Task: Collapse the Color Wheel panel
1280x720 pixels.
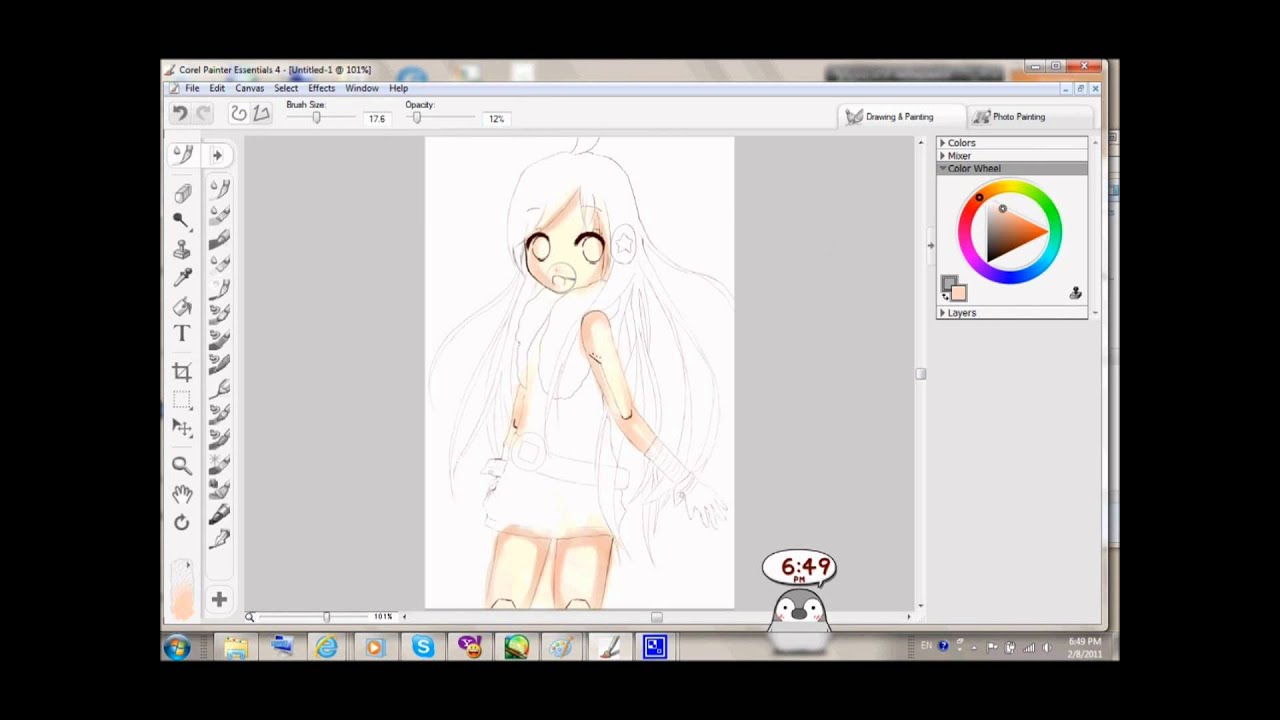Action: pos(1012,168)
